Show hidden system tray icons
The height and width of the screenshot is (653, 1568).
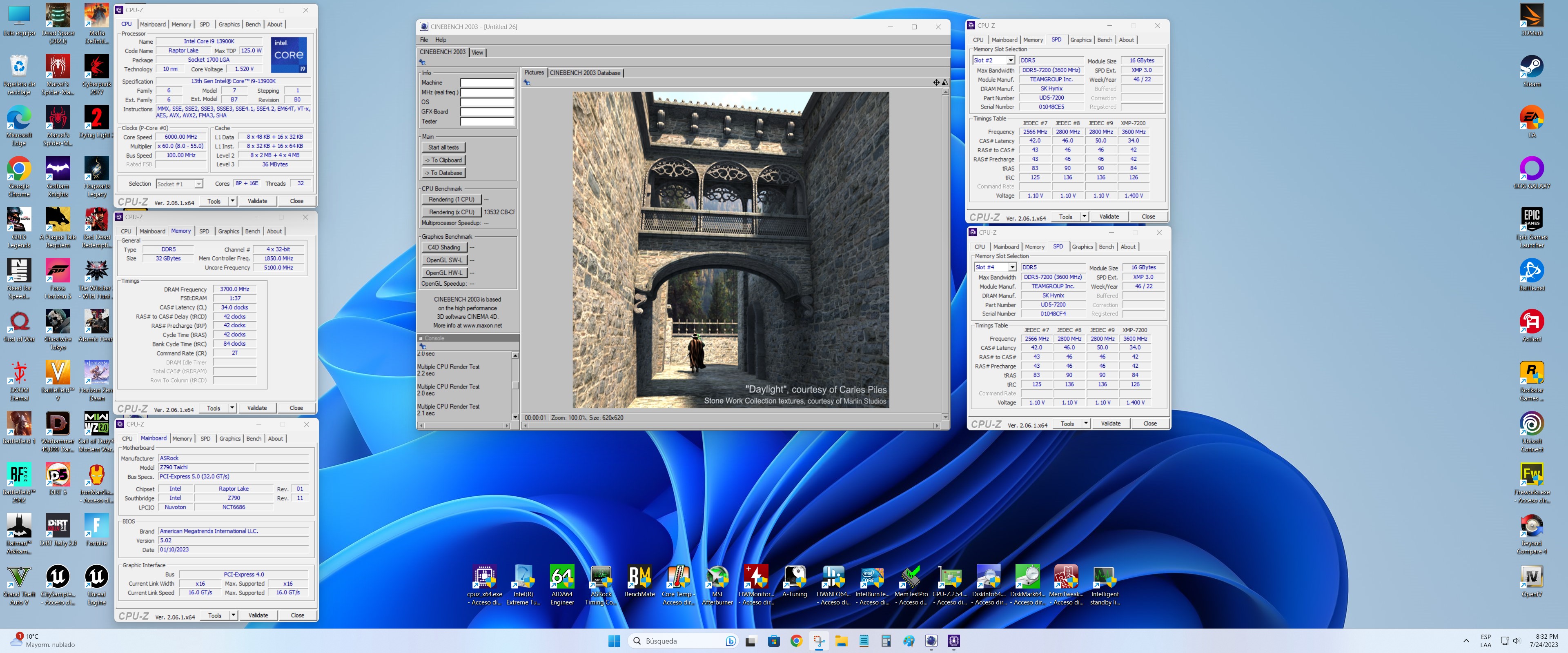pyautogui.click(x=1466, y=640)
